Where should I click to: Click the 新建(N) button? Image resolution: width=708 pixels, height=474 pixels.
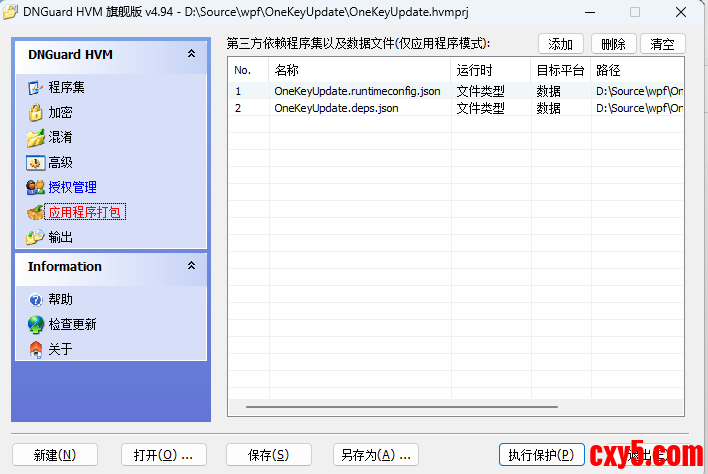click(x=55, y=455)
